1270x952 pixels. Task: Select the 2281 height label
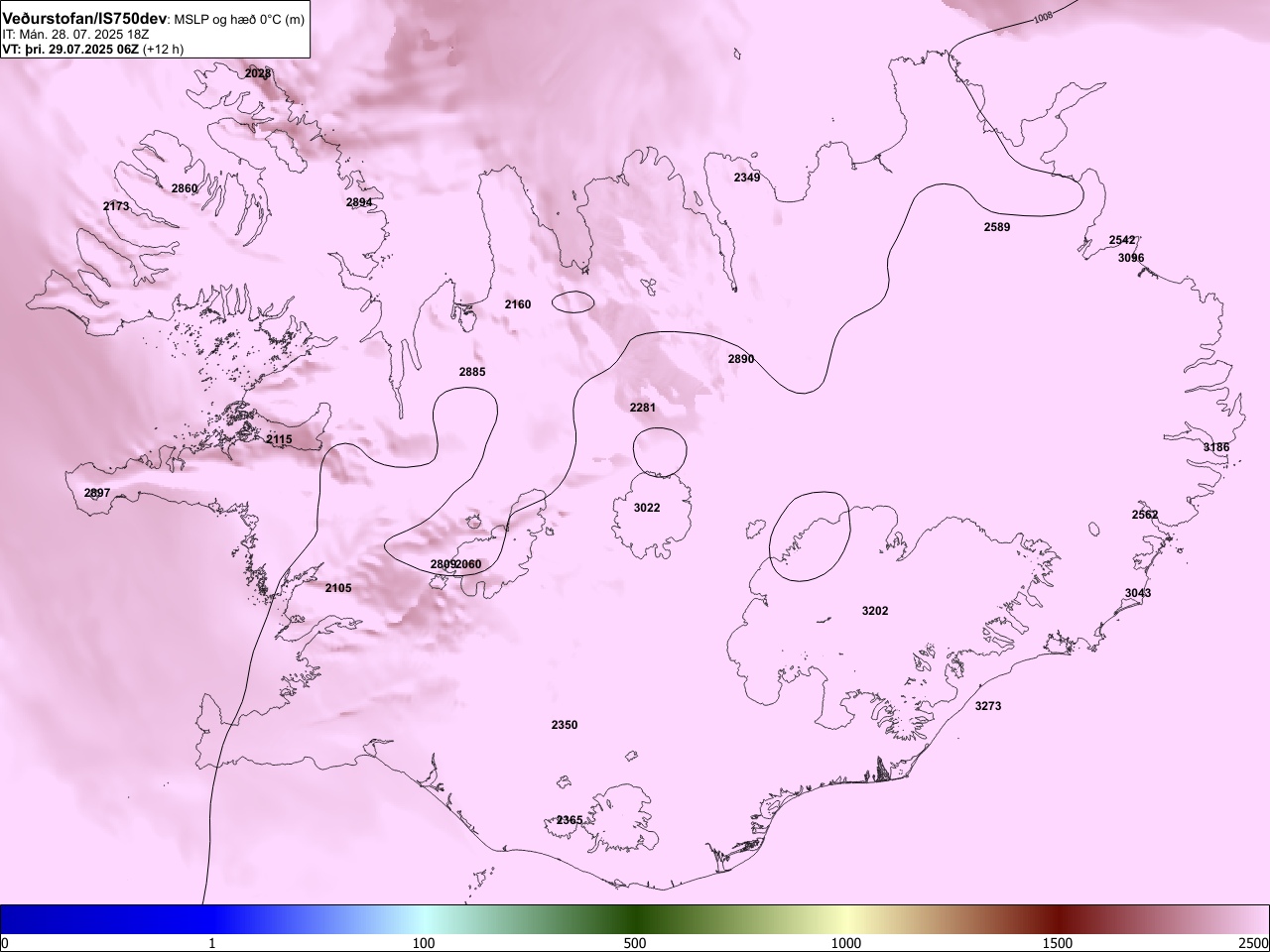click(x=643, y=408)
